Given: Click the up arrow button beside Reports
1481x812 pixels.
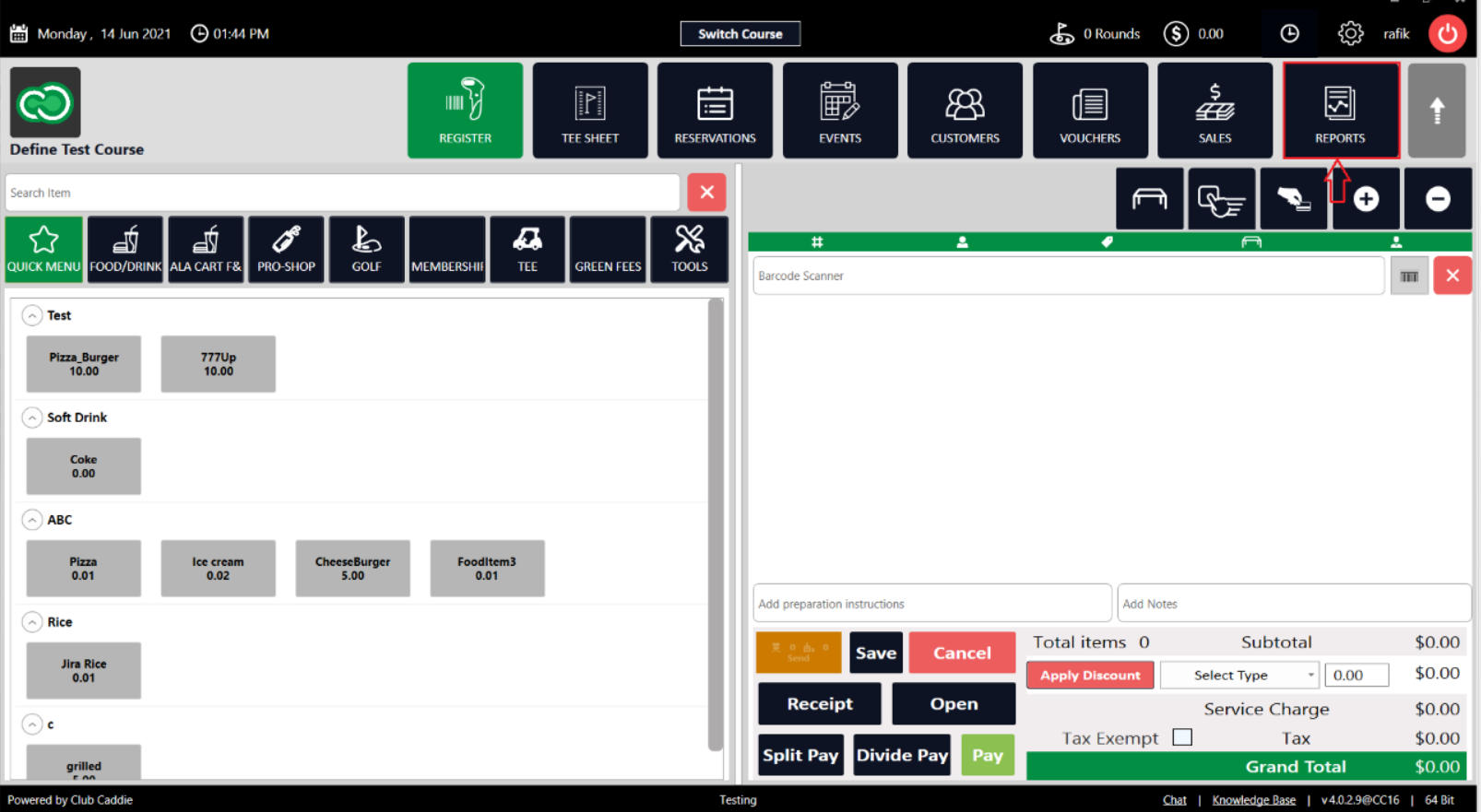Looking at the screenshot, I should 1437,111.
